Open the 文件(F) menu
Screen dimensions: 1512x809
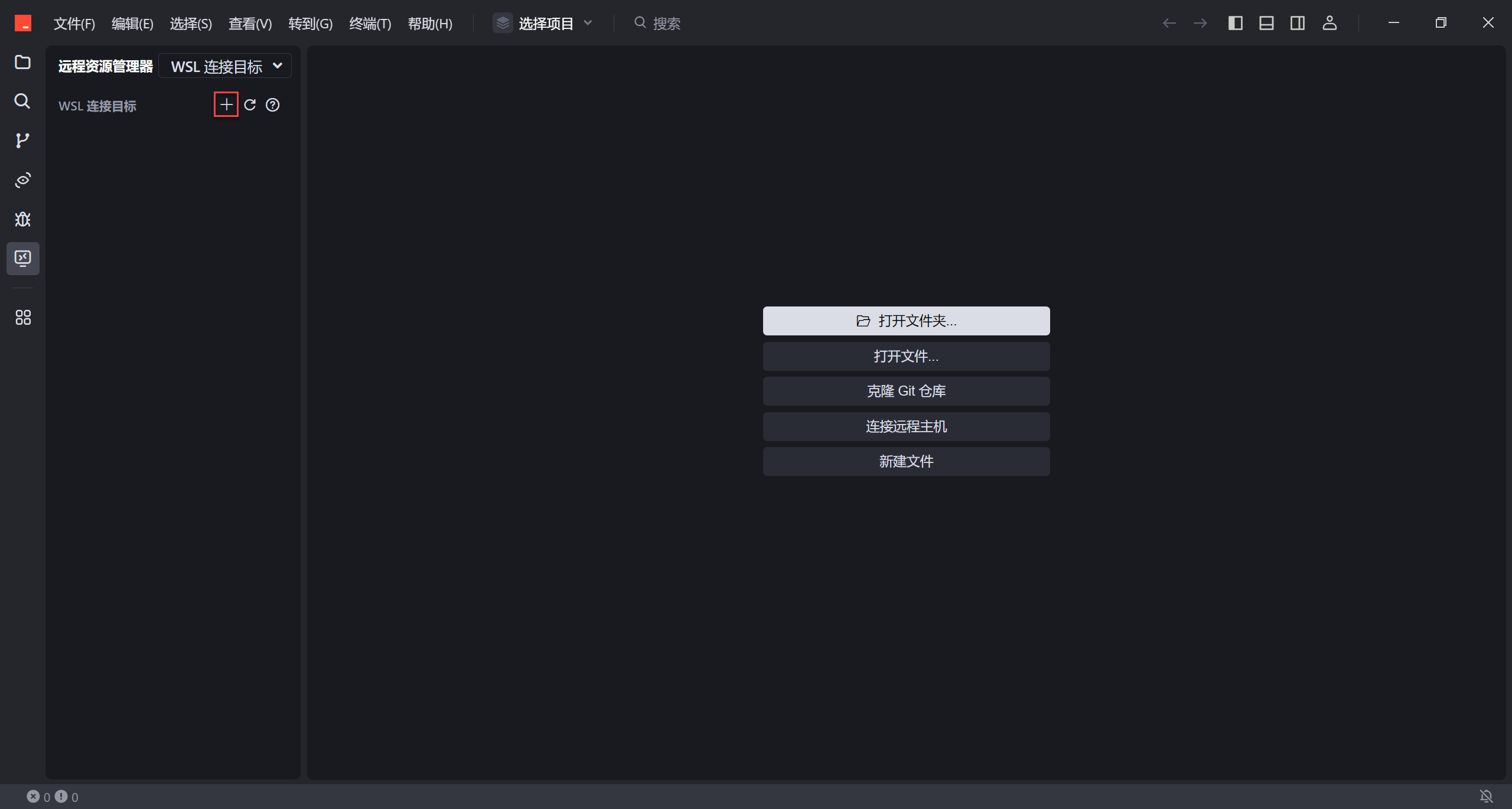click(x=74, y=24)
